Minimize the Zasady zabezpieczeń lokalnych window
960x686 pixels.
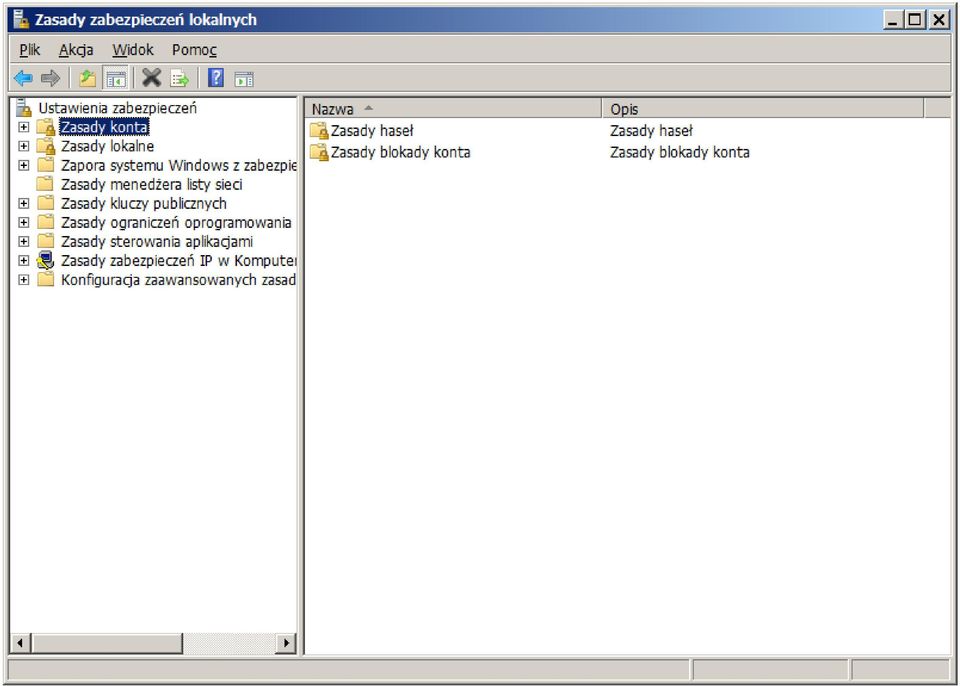[x=893, y=20]
